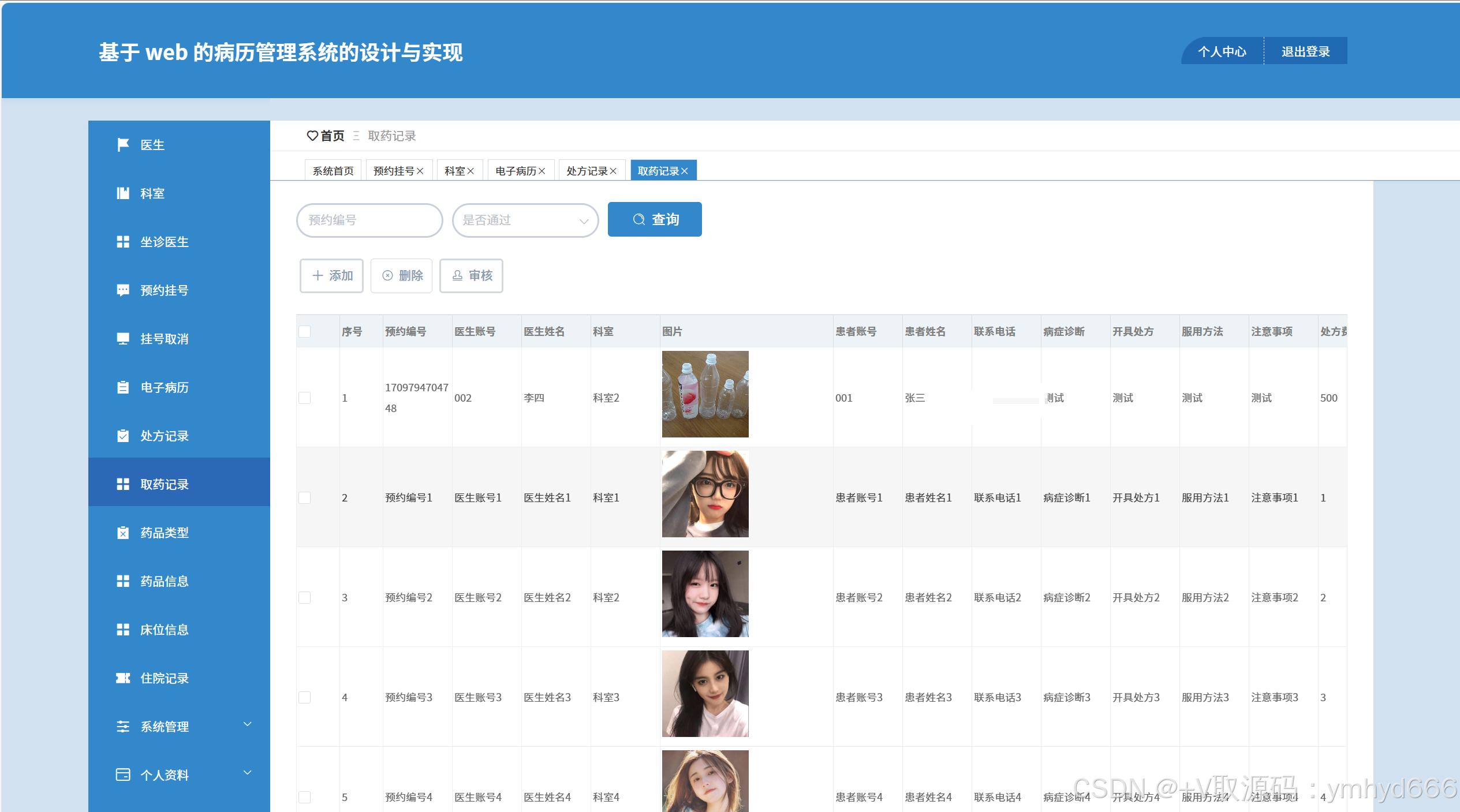Toggle the select-all checkbox in table header
Image resolution: width=1460 pixels, height=812 pixels.
(x=305, y=331)
